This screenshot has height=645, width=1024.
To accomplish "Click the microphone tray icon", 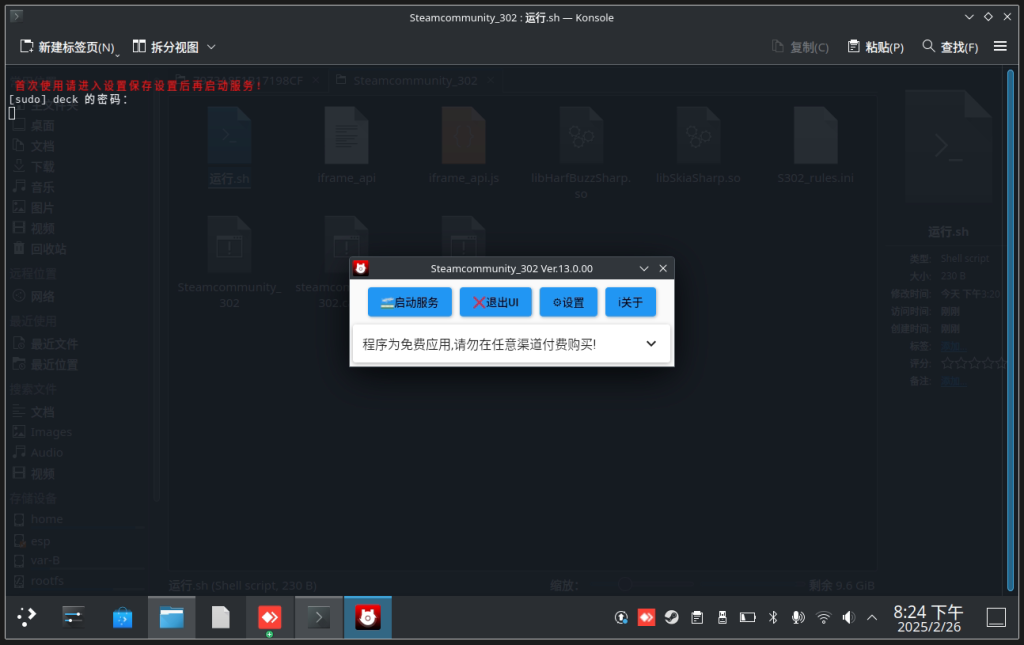I will [x=798, y=617].
